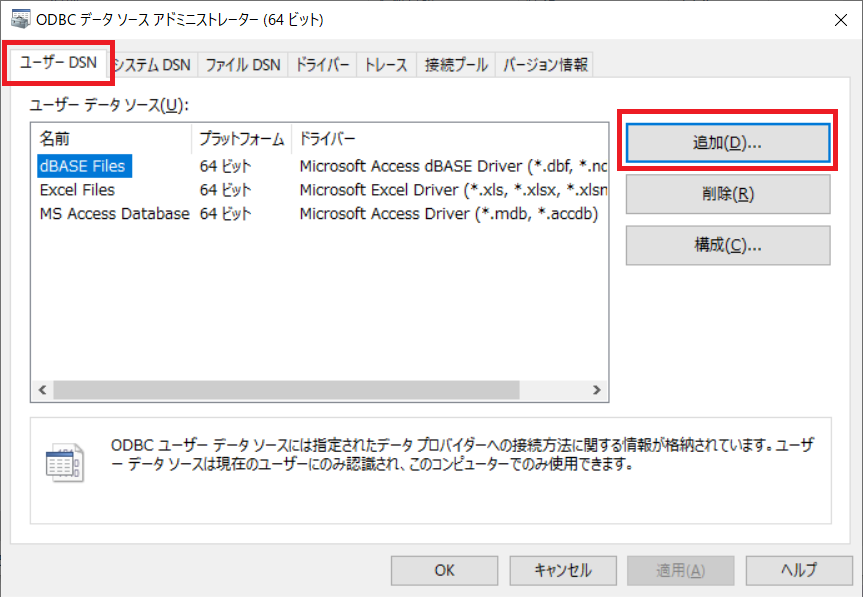Image resolution: width=863 pixels, height=597 pixels.
Task: Click the list's left scroll arrow
Action: click(x=42, y=390)
